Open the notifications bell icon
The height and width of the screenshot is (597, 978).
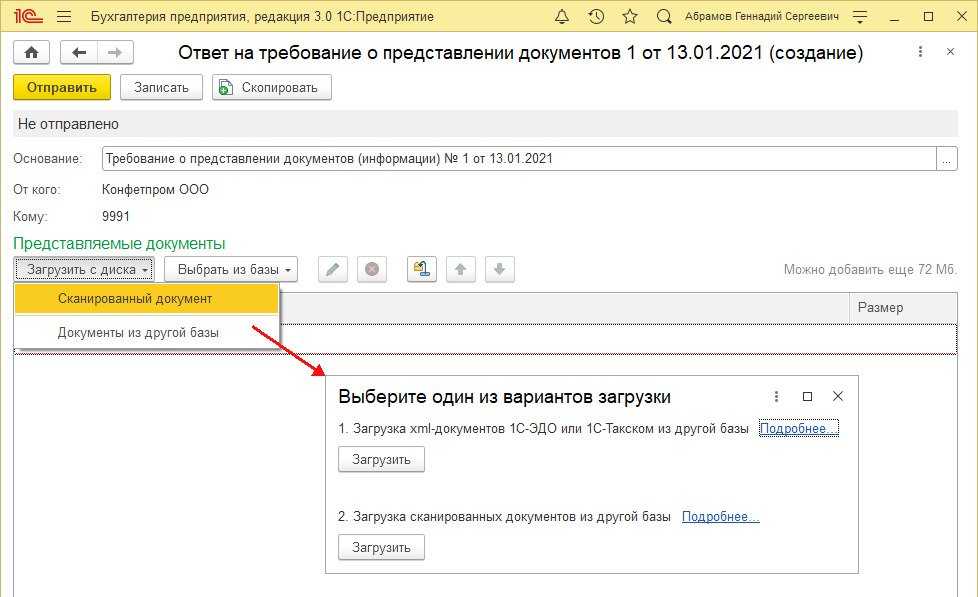(562, 17)
